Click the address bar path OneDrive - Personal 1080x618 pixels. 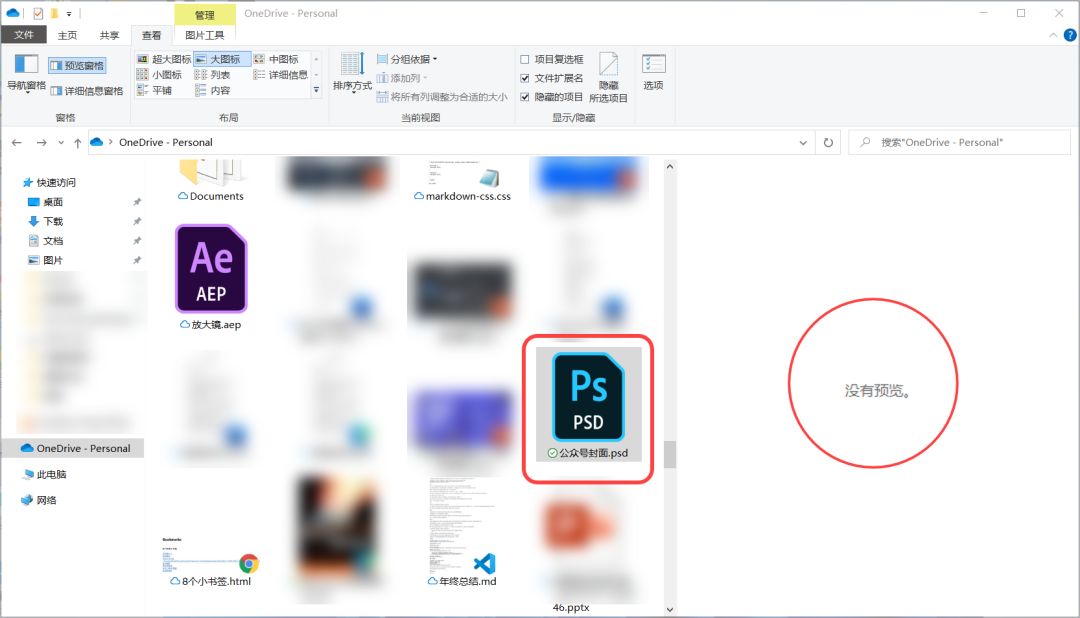(166, 142)
